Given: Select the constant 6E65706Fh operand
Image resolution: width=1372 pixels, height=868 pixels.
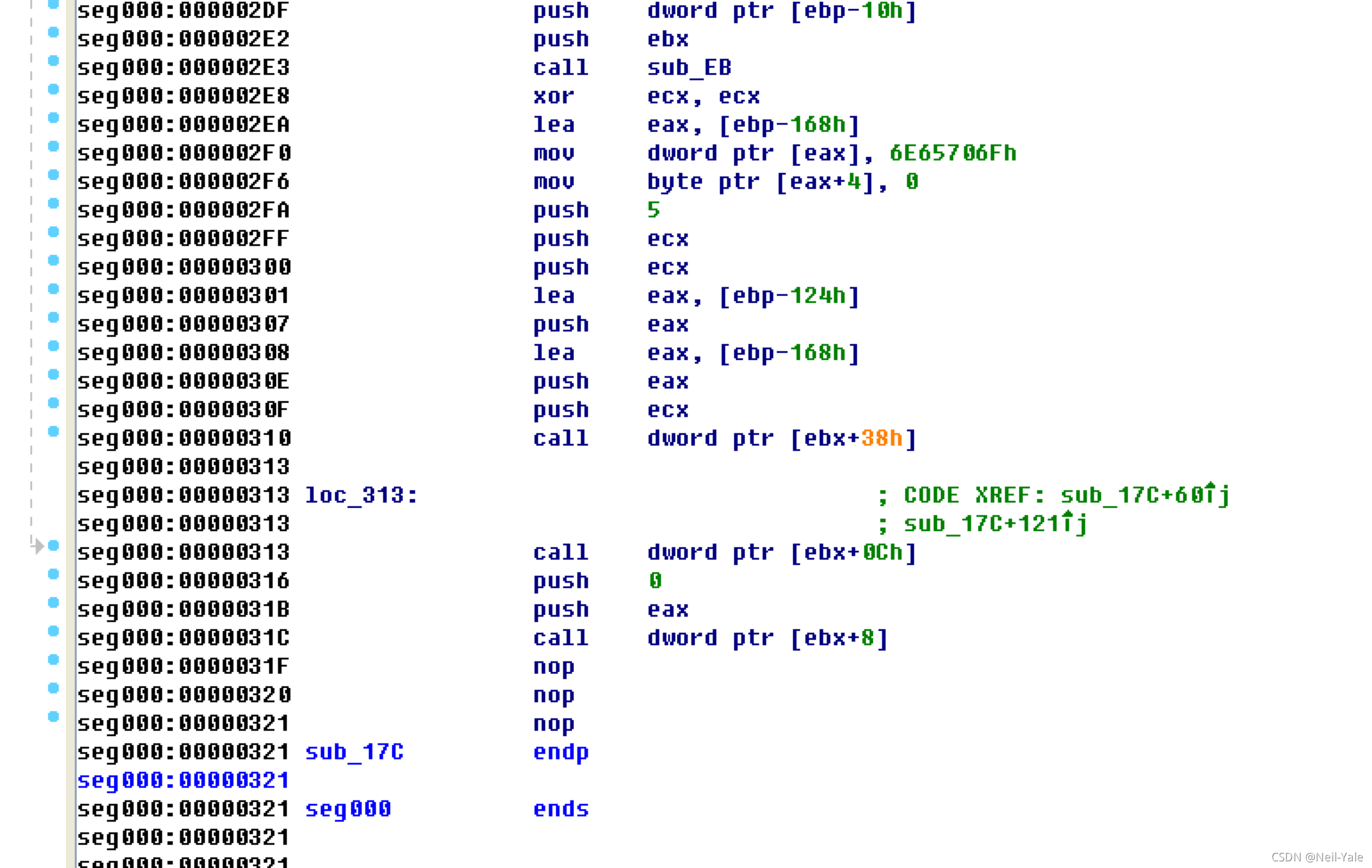Looking at the screenshot, I should pos(952,153).
